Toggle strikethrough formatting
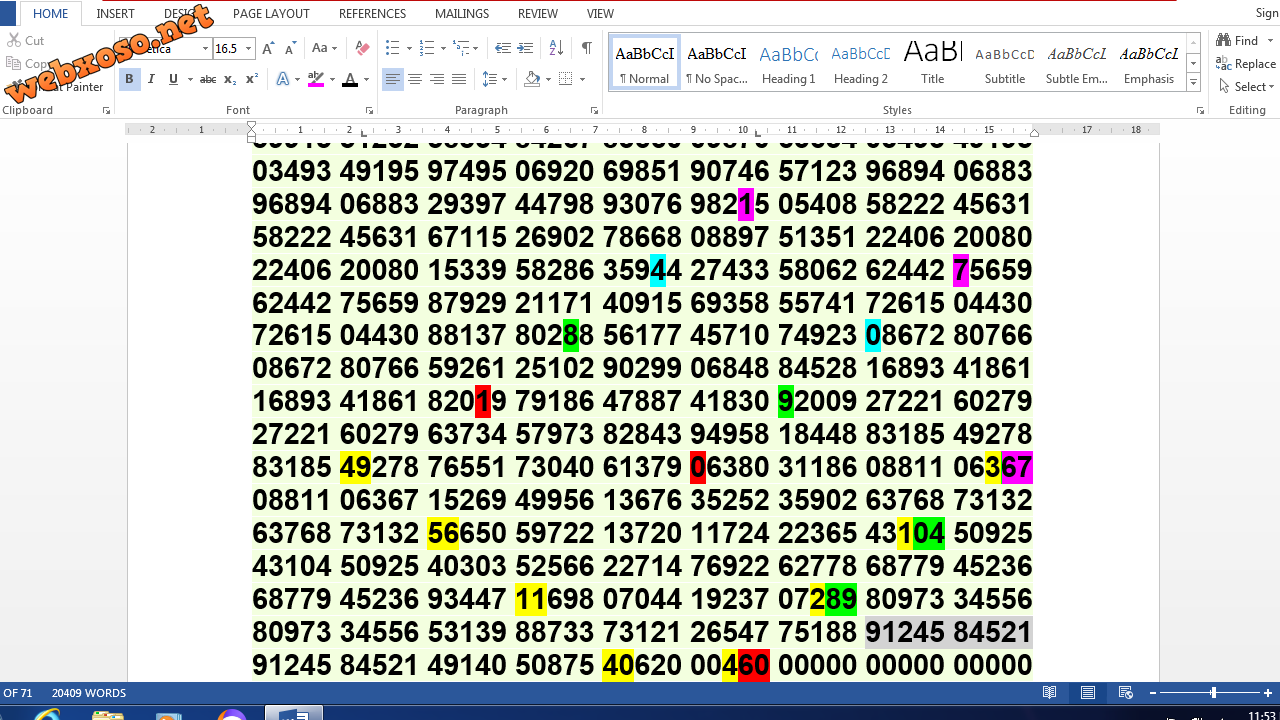The width and height of the screenshot is (1280, 720). click(208, 79)
